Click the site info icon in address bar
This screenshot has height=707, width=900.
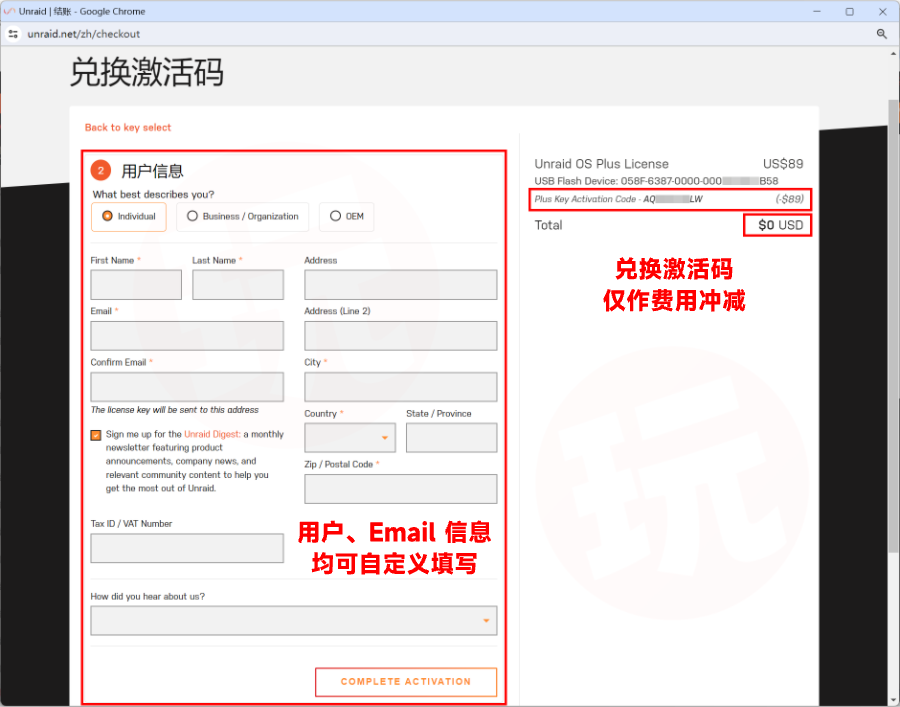(x=13, y=34)
